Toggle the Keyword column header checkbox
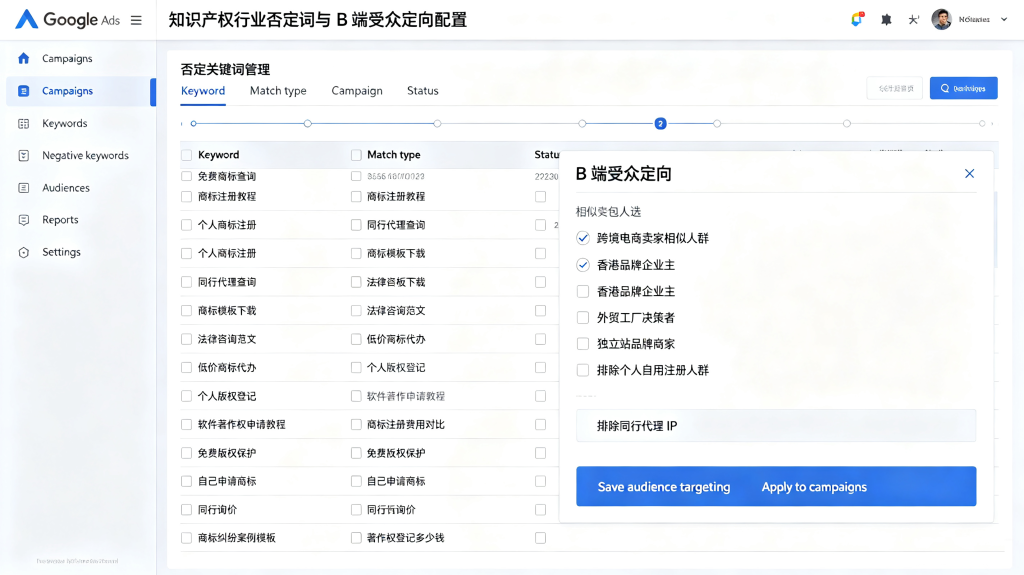The height and width of the screenshot is (575, 1024). (187, 155)
